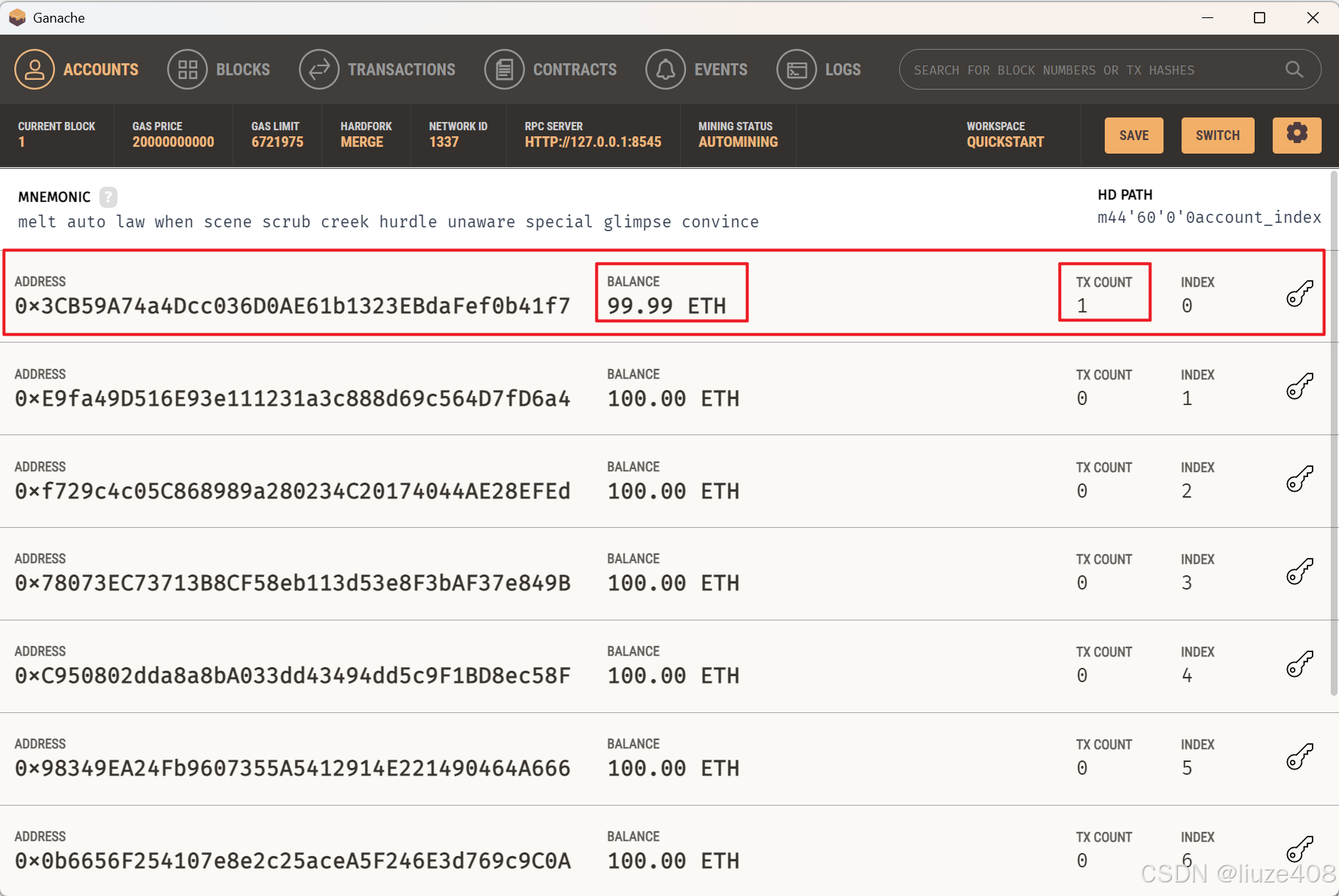Maximize the Ganache window

click(1259, 17)
